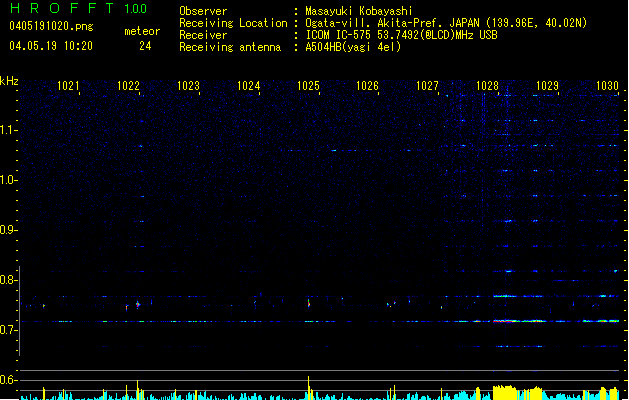Screen dimensions: 629x400
Task: Click the observer name Masayuki Kobayashi
Action: (359, 11)
